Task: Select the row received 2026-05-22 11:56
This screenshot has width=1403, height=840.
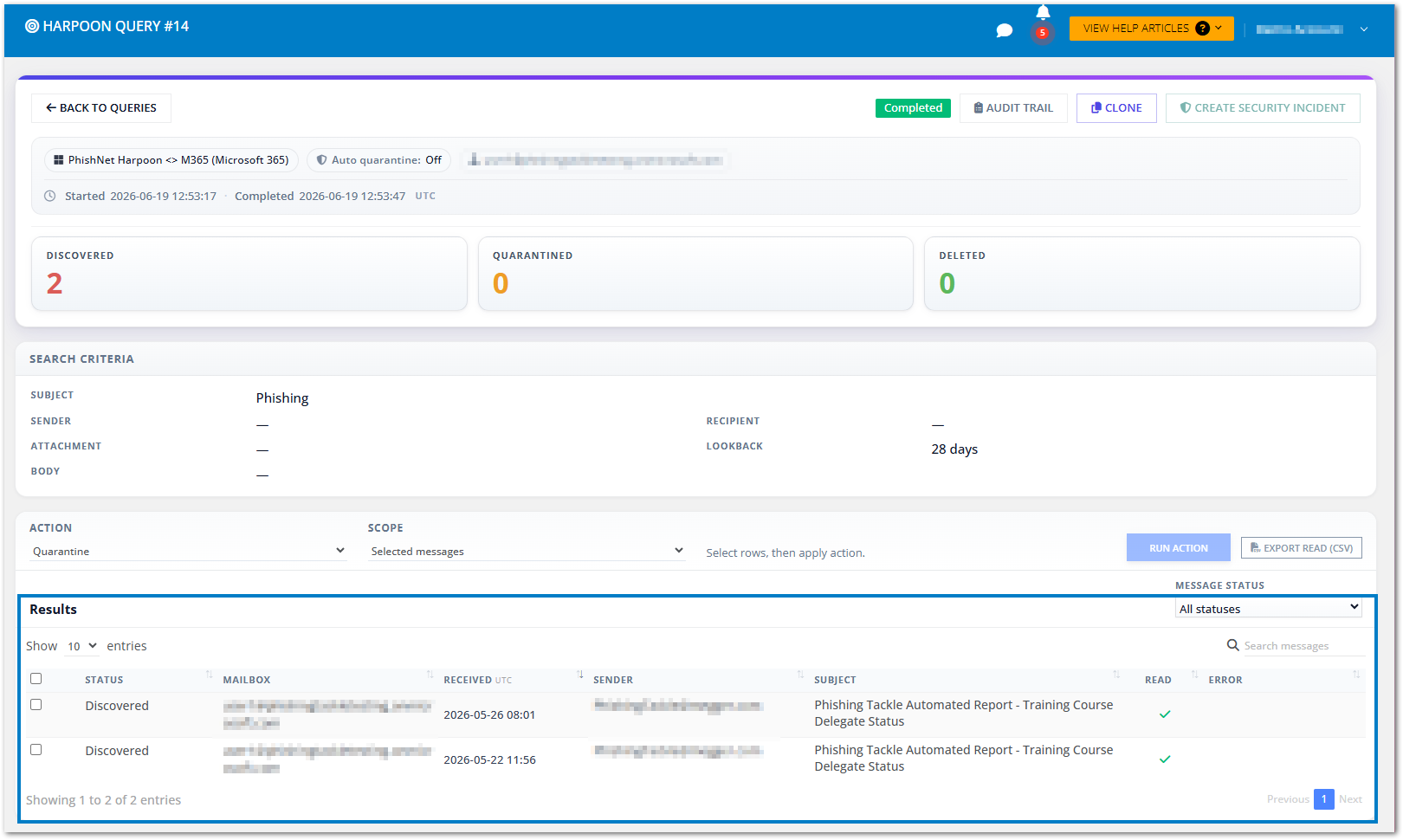Action: (36, 750)
